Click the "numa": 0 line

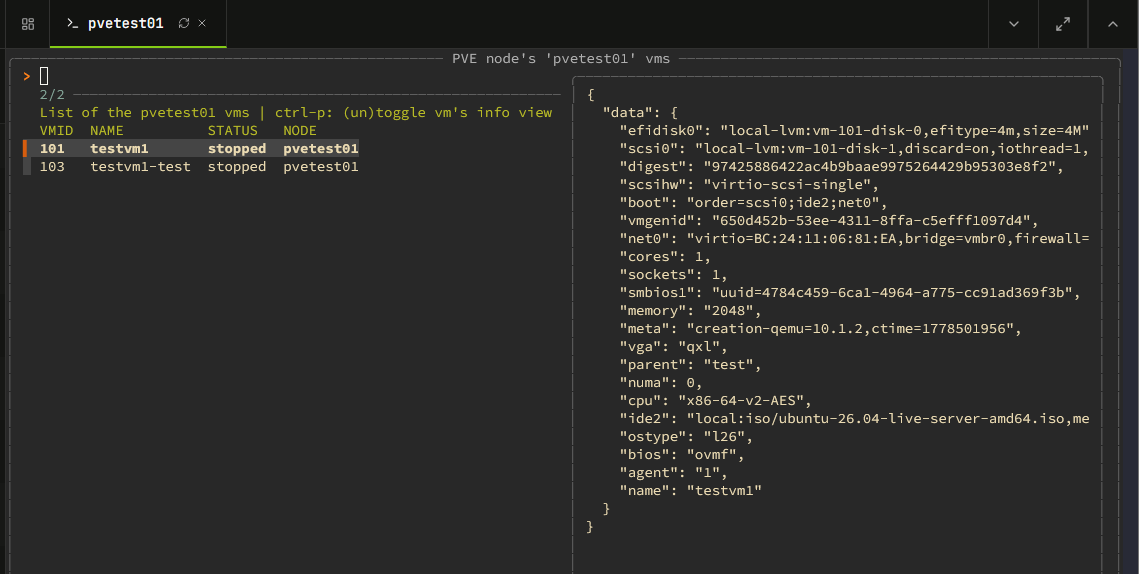coord(660,382)
